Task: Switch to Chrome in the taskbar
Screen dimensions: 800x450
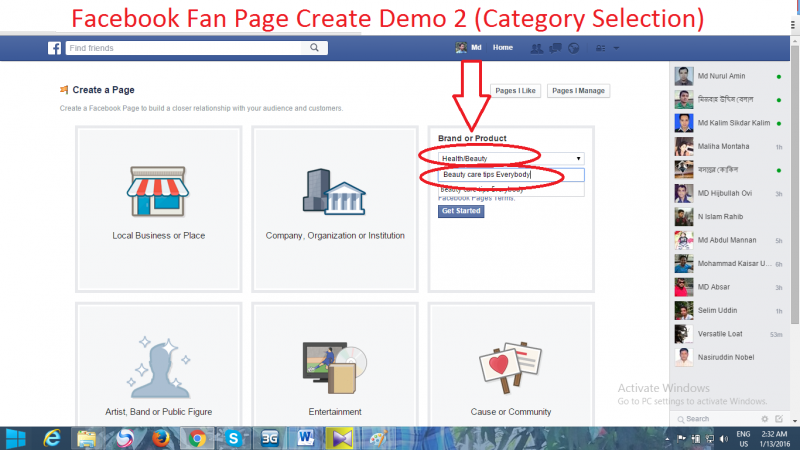Action: 197,438
